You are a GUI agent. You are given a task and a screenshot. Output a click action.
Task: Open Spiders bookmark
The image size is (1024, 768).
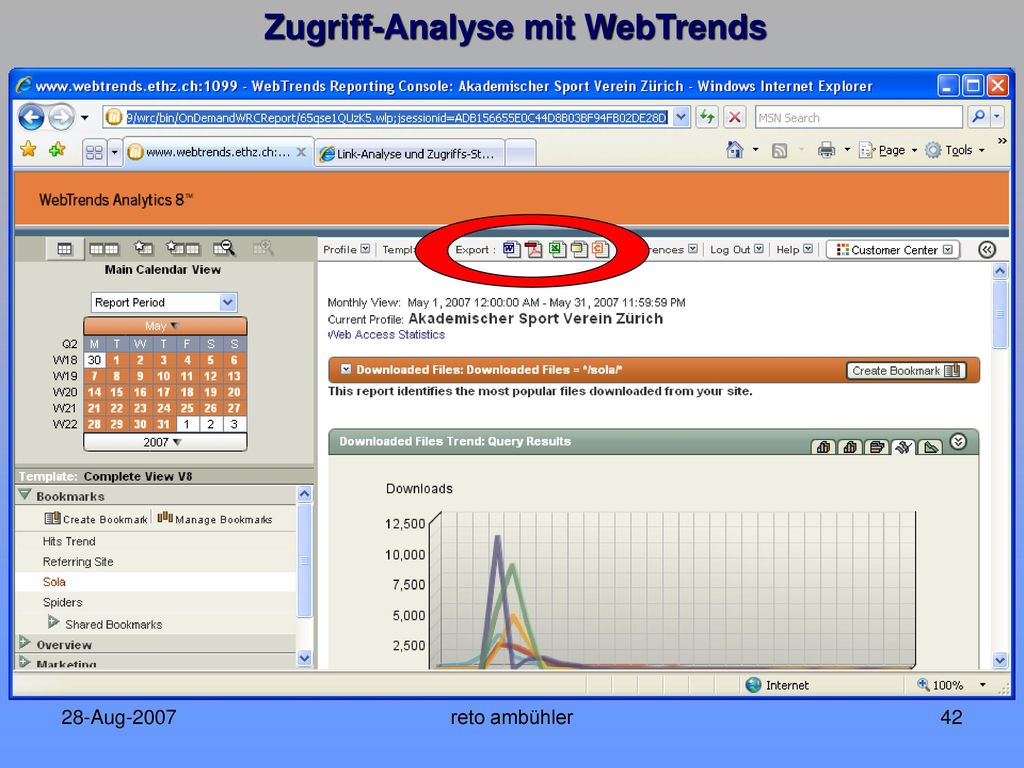[63, 602]
